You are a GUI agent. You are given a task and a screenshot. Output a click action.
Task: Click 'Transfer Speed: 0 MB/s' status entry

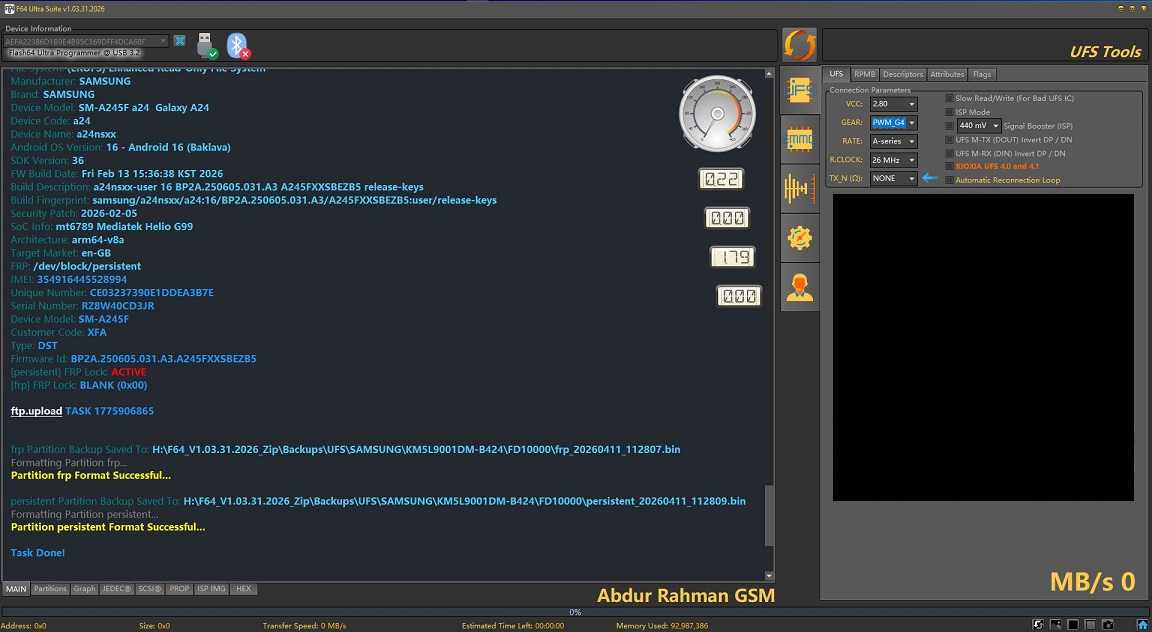(304, 626)
